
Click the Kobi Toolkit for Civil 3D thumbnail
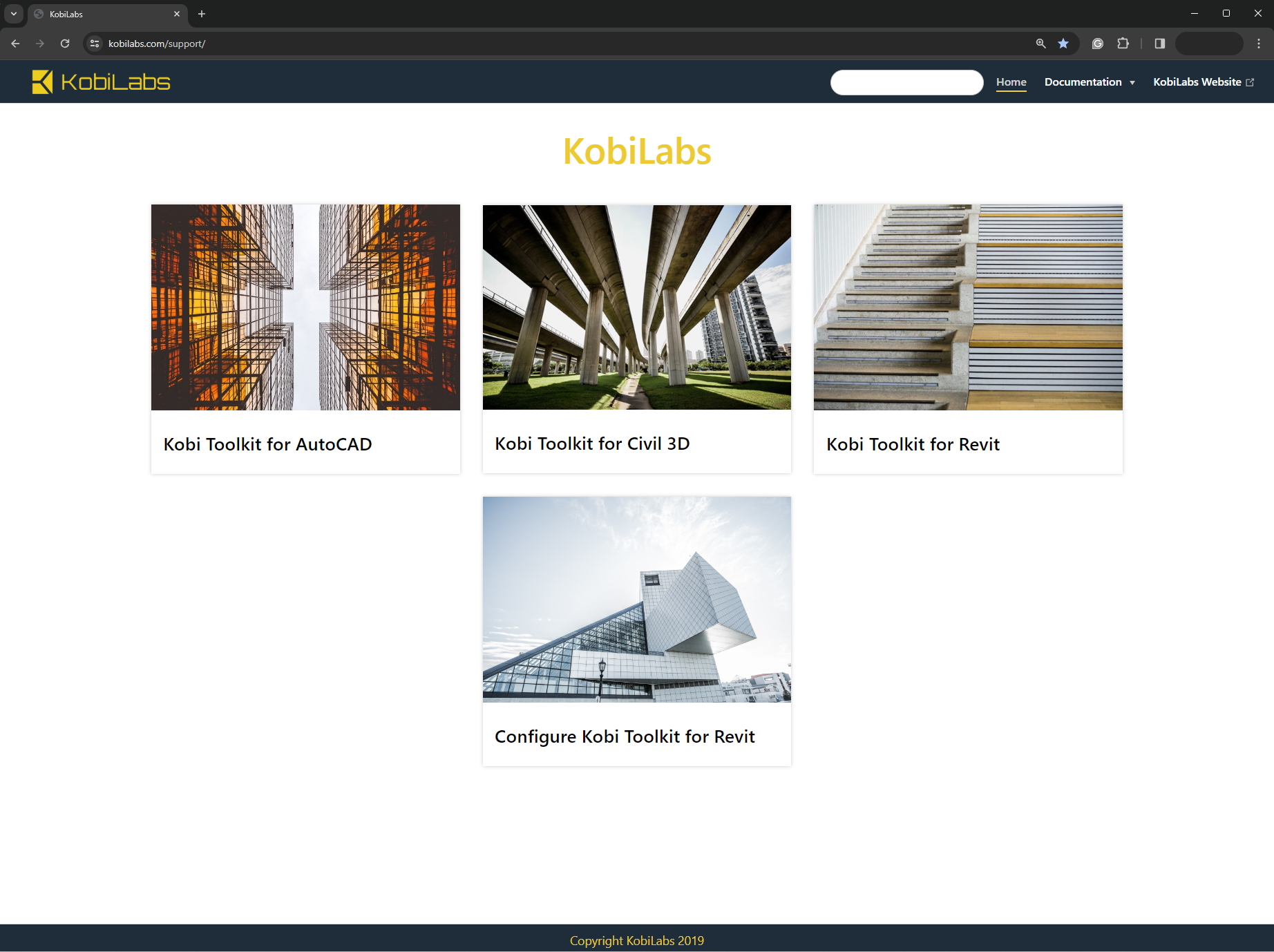tap(636, 307)
